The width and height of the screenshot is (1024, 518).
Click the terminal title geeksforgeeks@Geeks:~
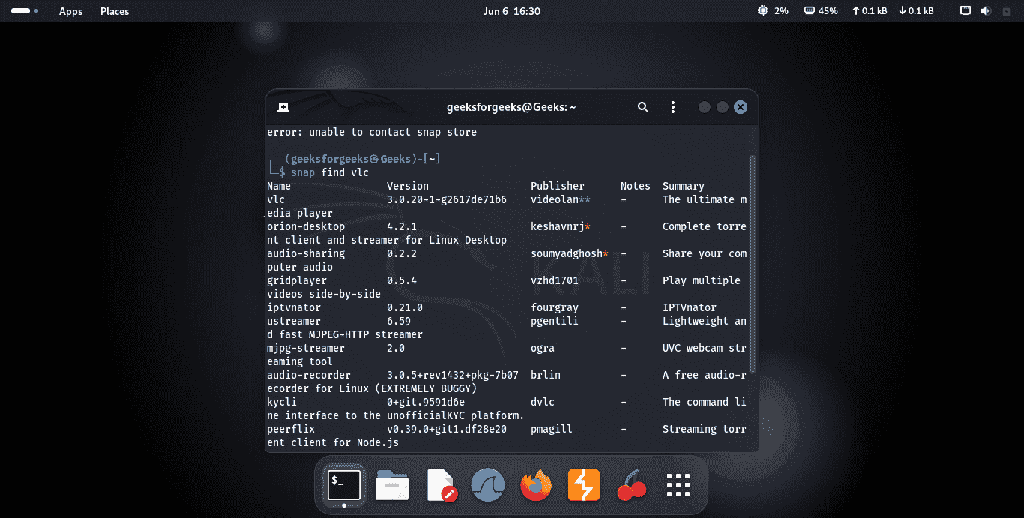[x=511, y=107]
